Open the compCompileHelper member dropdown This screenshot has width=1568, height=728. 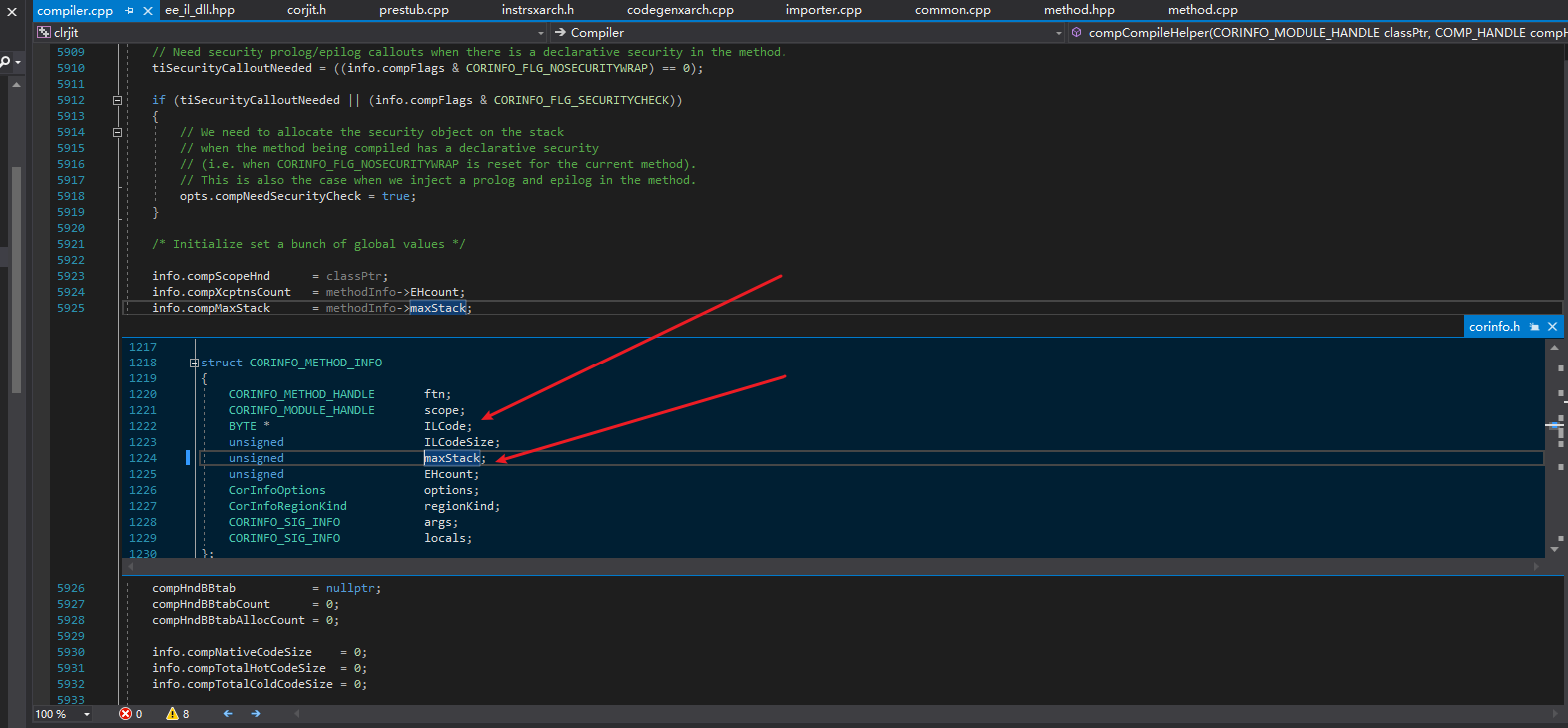pyautogui.click(x=1317, y=33)
